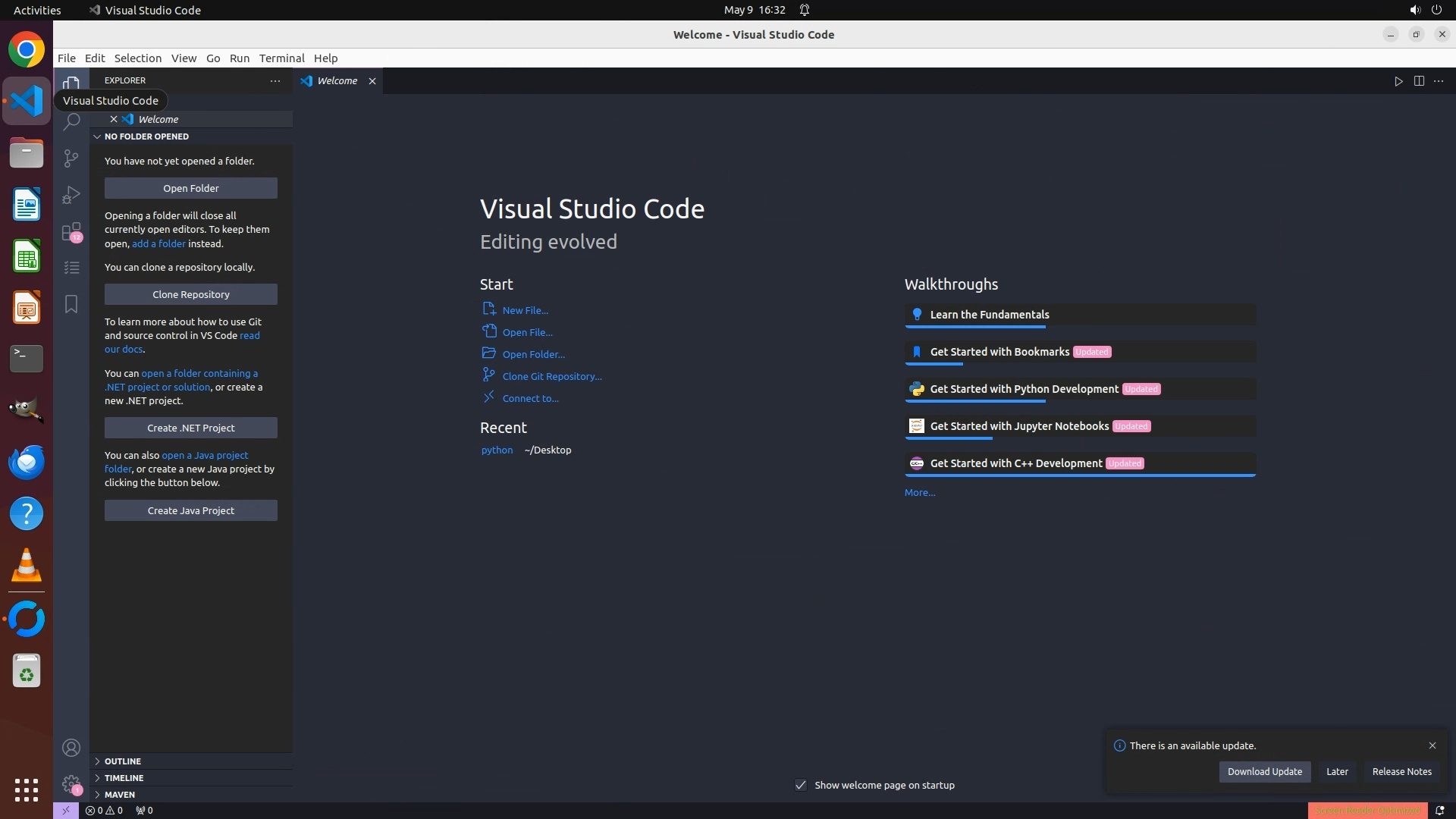Open the Selection menu
Viewport: 1456px width, 819px height.
pyautogui.click(x=137, y=58)
